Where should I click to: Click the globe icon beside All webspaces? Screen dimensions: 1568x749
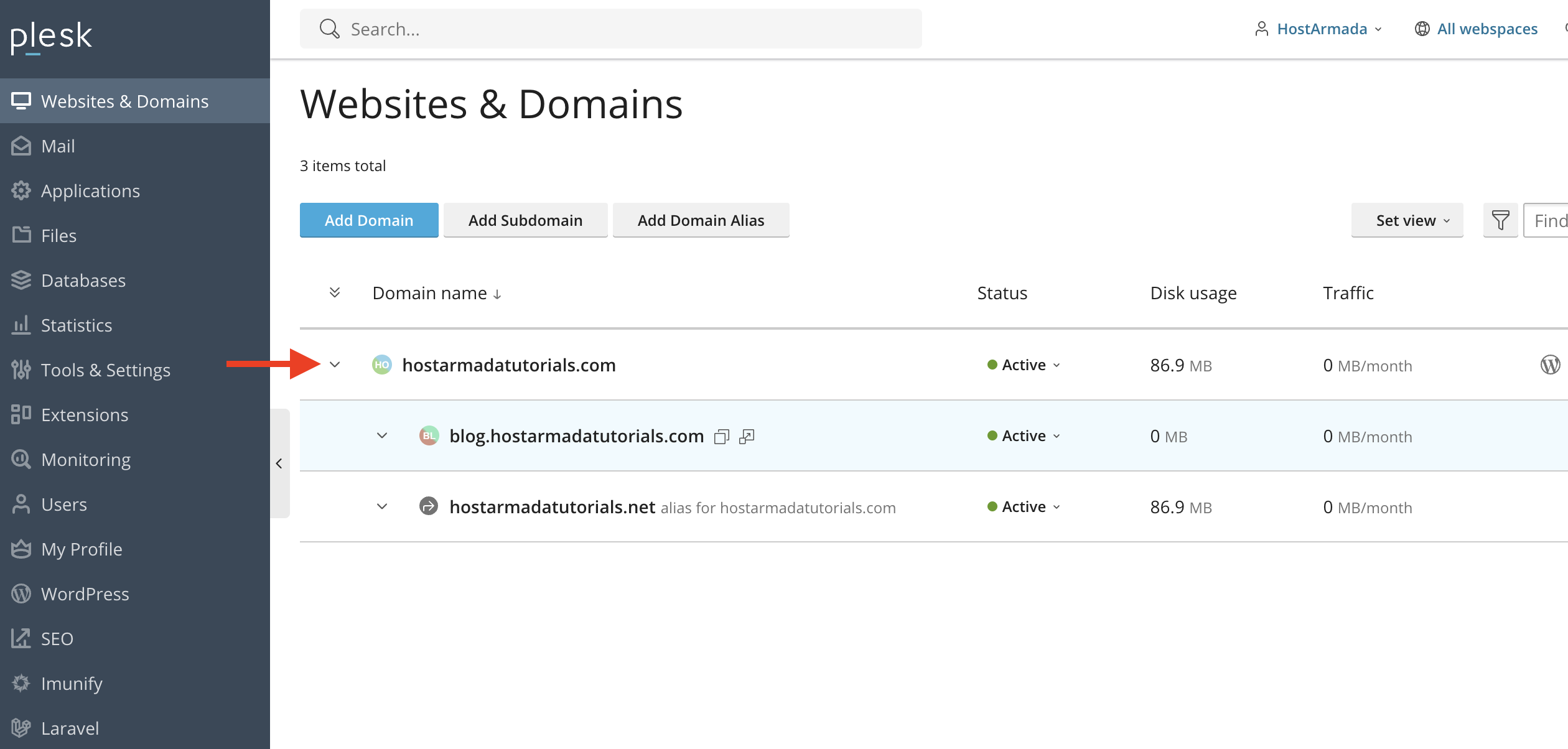1422,29
